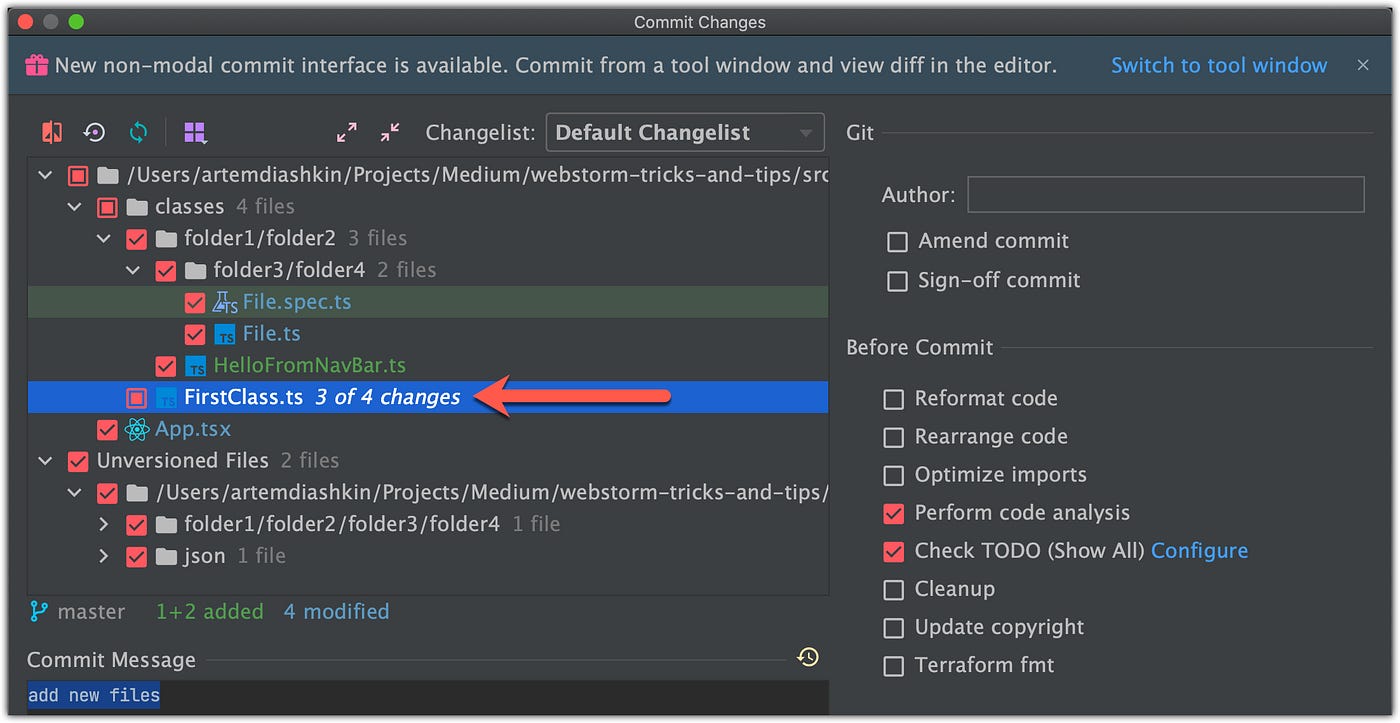Select the File.spec.ts file name
1400x723 pixels.
point(297,302)
